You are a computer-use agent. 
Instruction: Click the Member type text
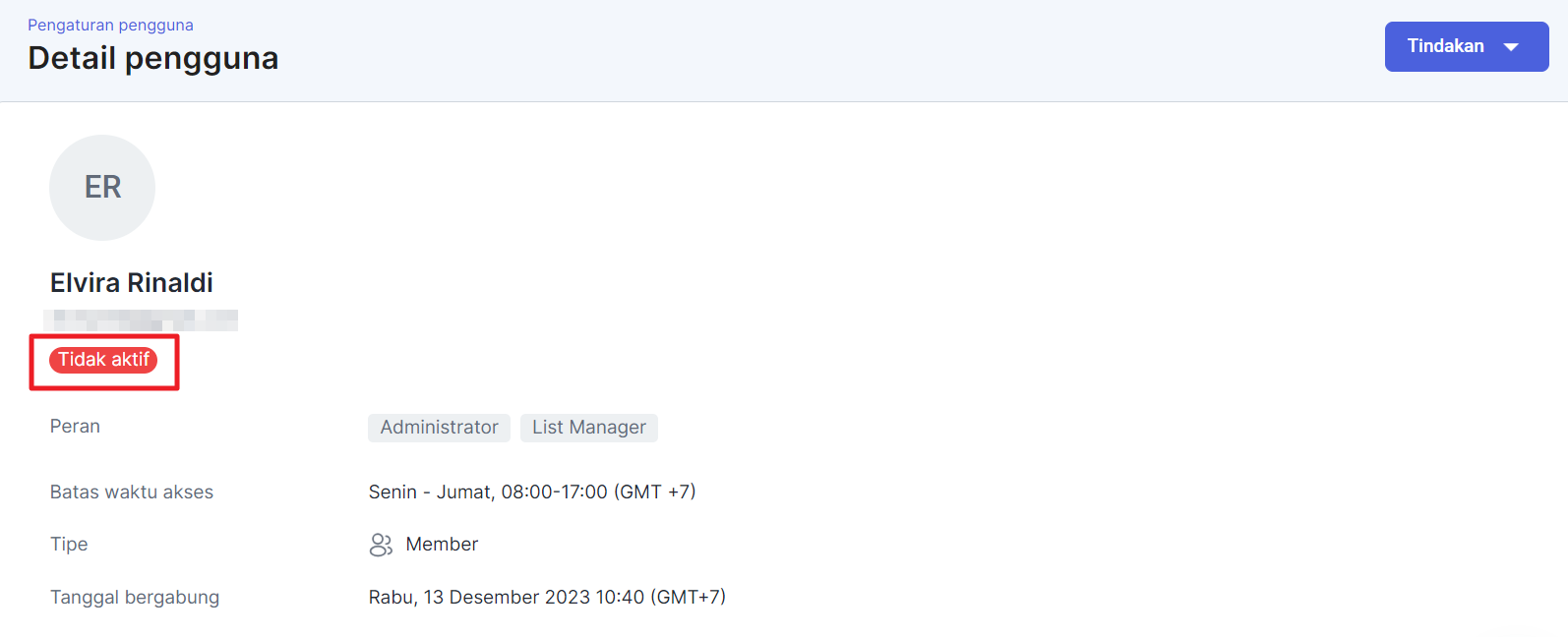coord(442,545)
